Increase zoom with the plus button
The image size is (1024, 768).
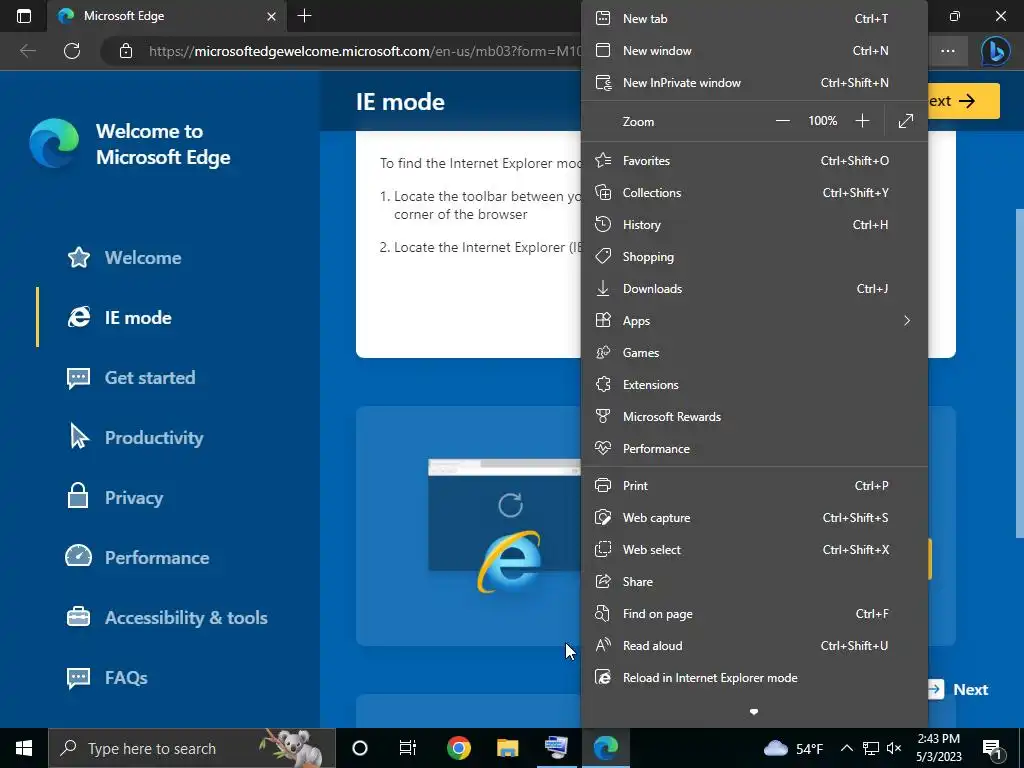pos(862,121)
